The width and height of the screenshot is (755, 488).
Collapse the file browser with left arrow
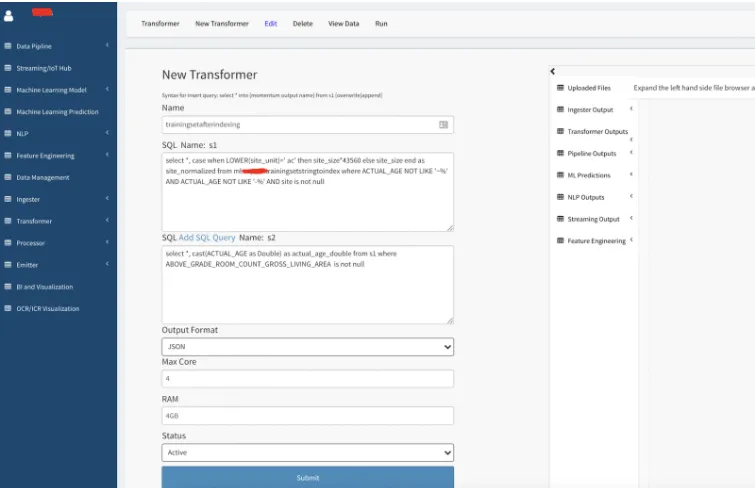coord(552,71)
